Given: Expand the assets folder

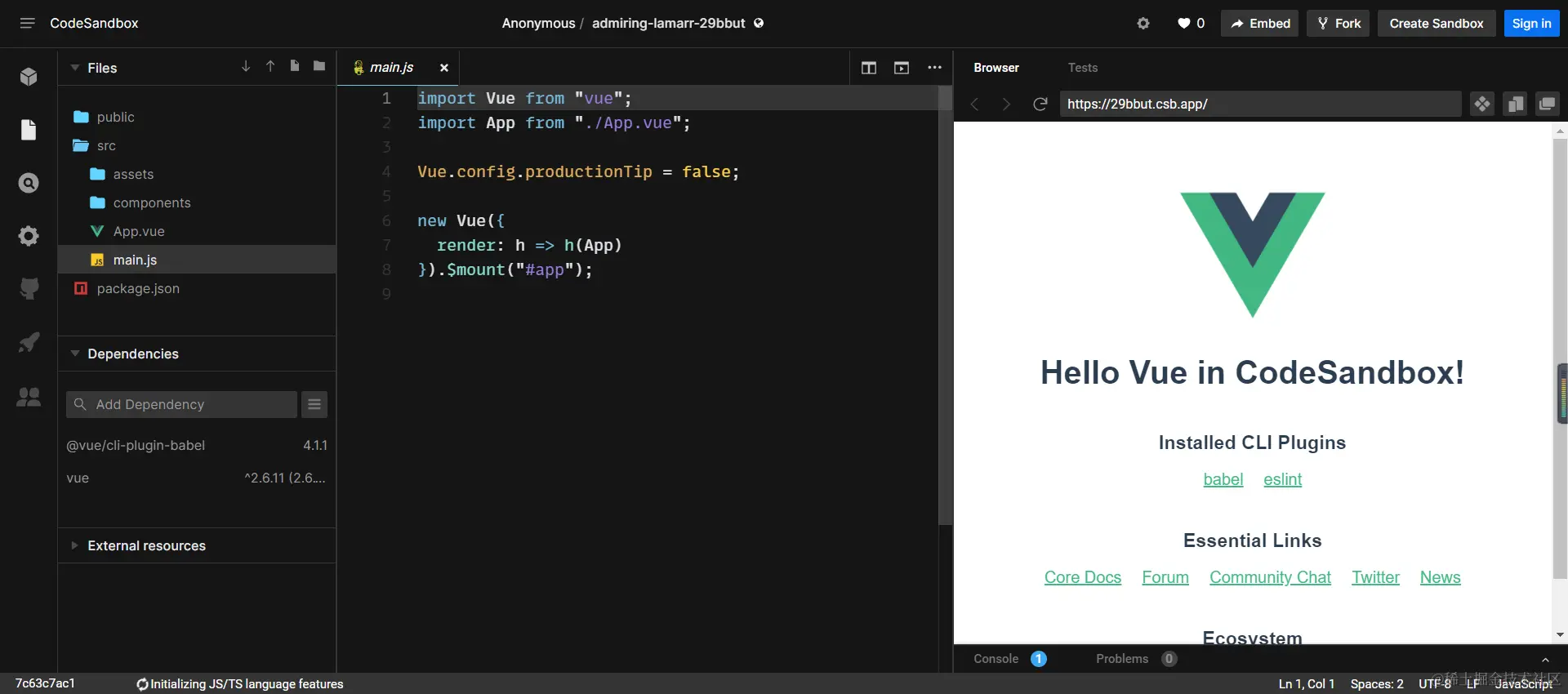Looking at the screenshot, I should (x=197, y=174).
